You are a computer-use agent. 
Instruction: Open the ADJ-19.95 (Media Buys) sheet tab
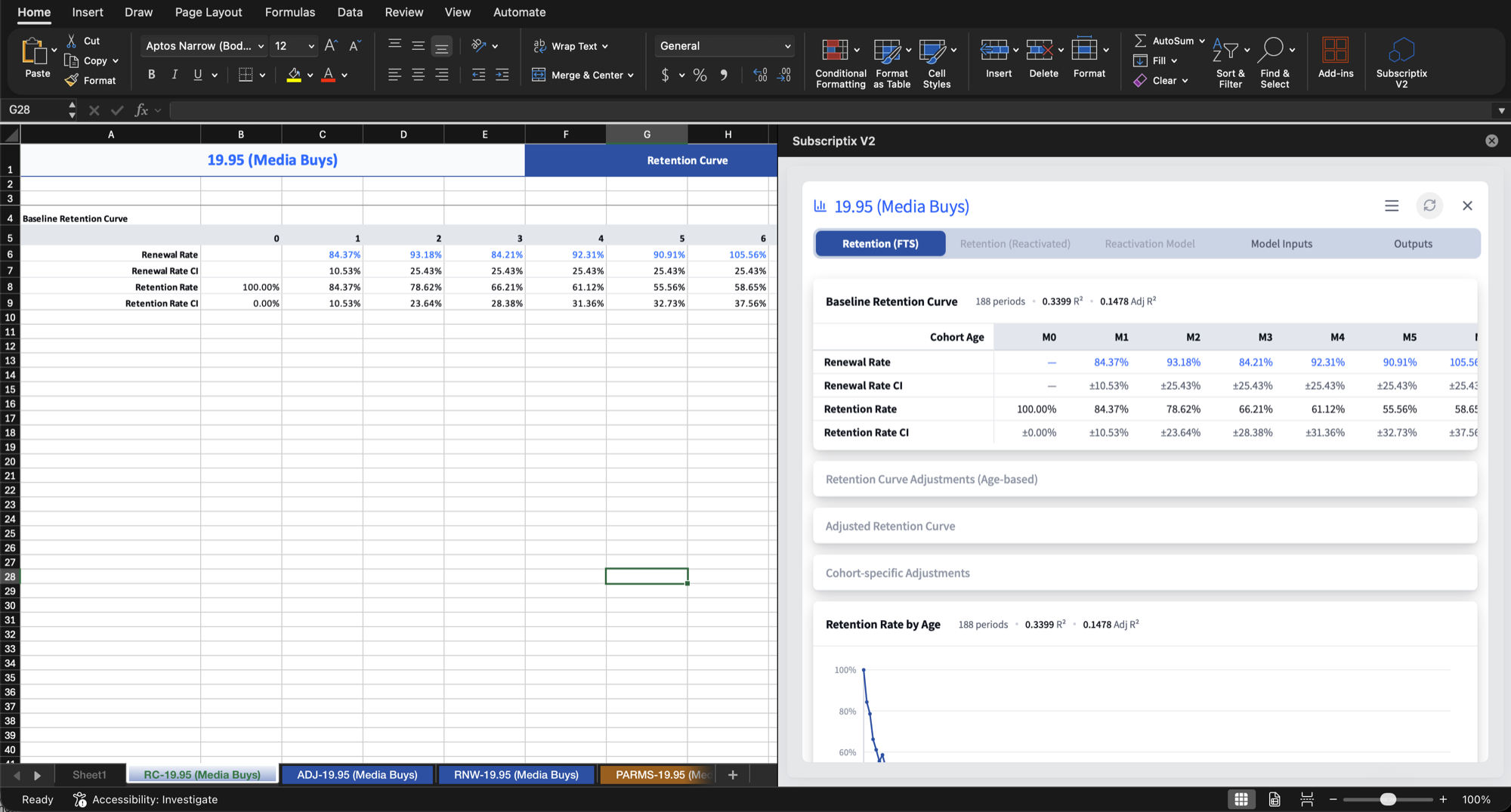[x=357, y=774]
